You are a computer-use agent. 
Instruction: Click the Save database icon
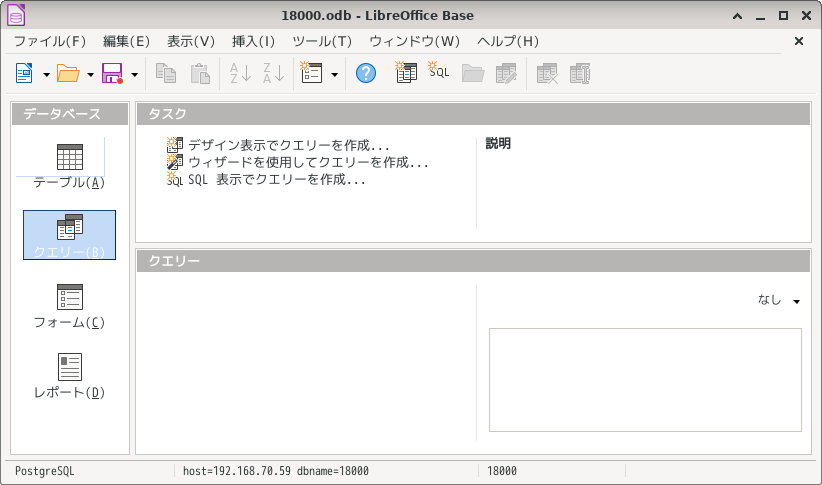coord(112,73)
